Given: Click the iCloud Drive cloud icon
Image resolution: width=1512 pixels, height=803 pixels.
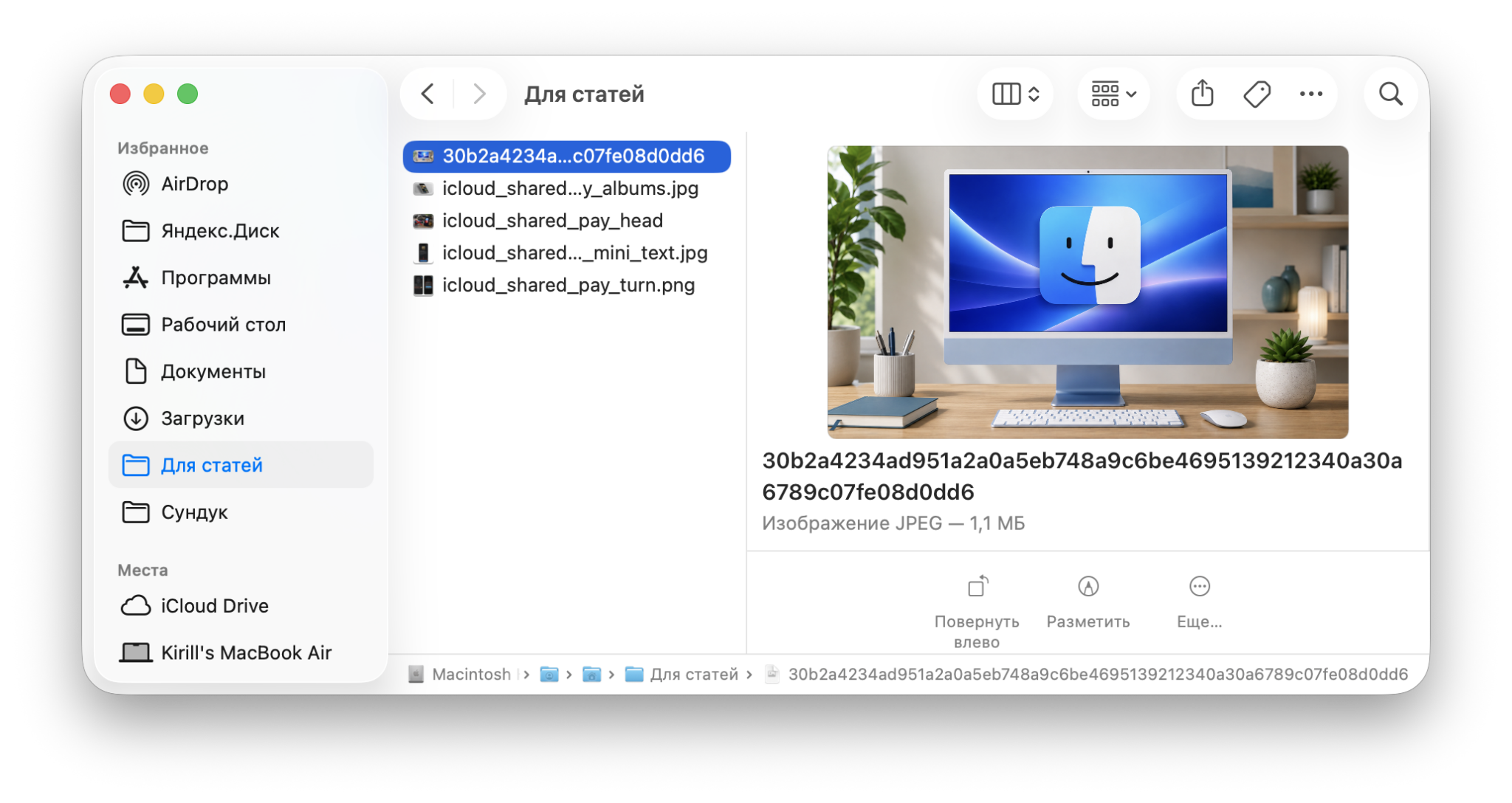Looking at the screenshot, I should pyautogui.click(x=136, y=606).
